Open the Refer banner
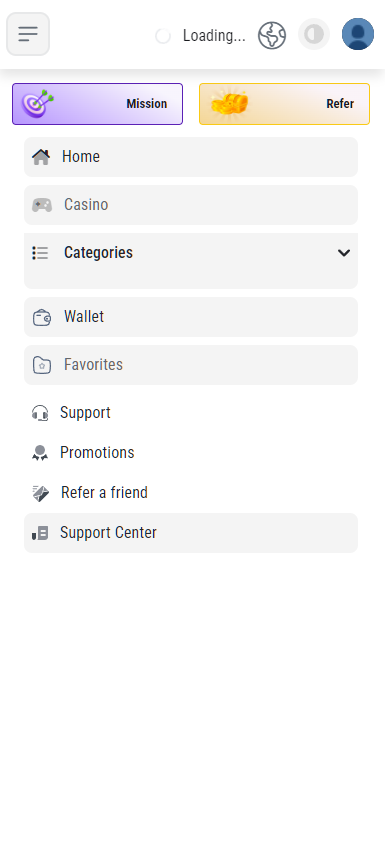This screenshot has height=841, width=385. 284,104
